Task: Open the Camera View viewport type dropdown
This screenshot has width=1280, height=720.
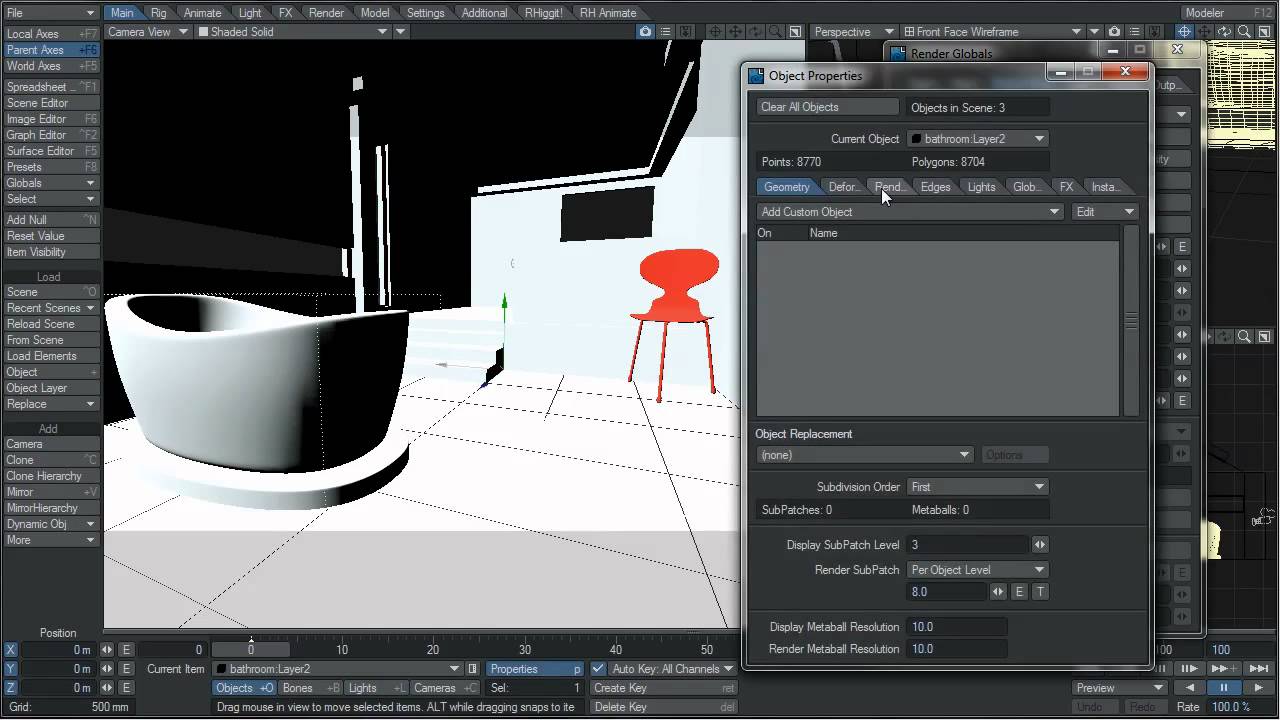Action: pos(148,32)
